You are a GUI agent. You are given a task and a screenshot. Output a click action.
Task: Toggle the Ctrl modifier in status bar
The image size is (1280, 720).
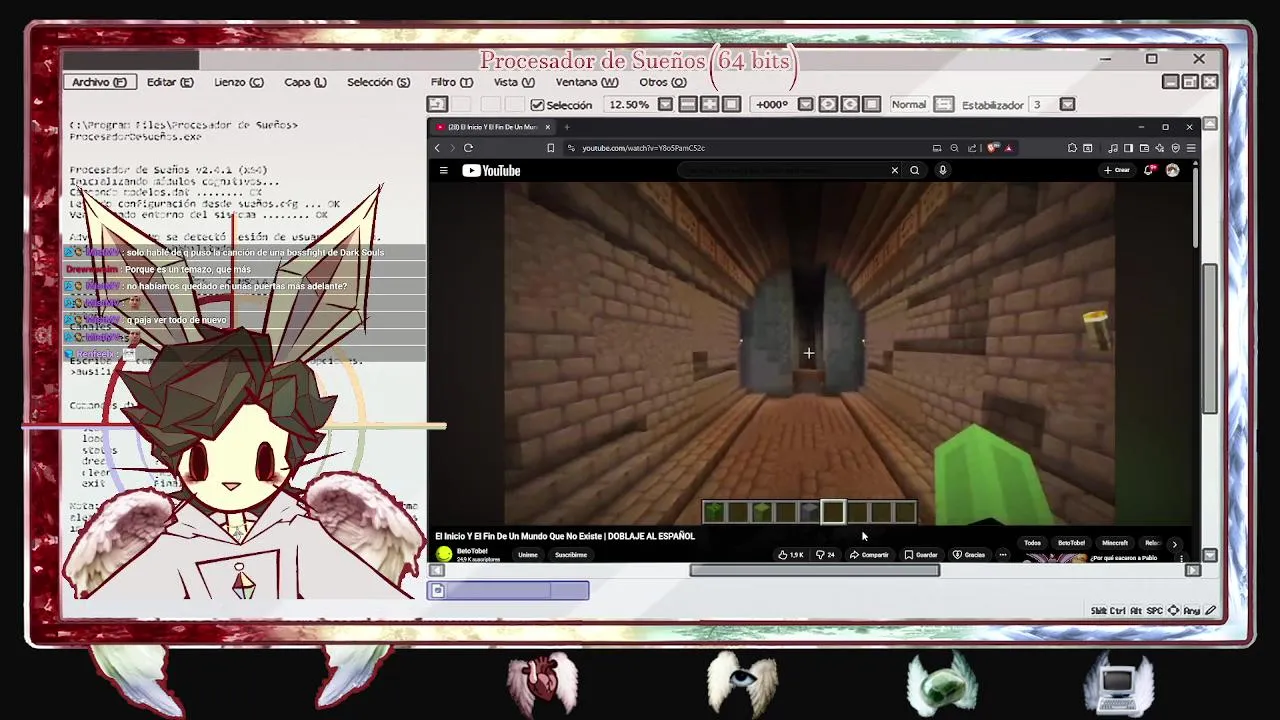(x=1119, y=610)
